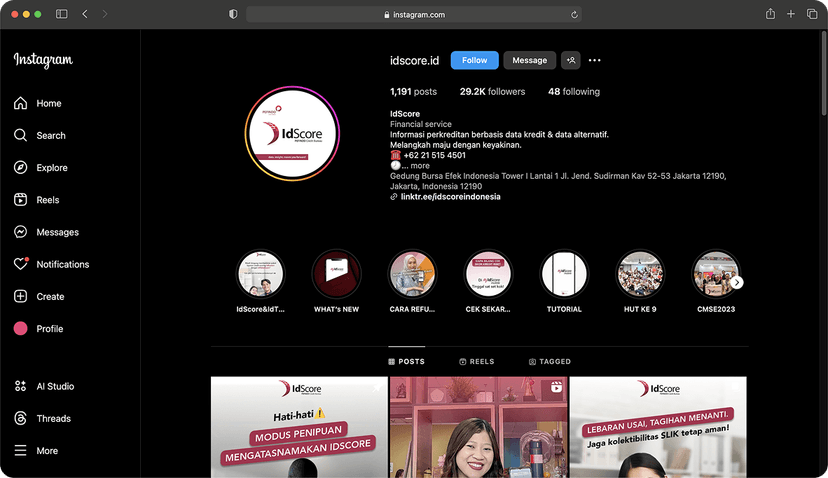Click Safari sidebar toggle icon
The width and height of the screenshot is (828, 478).
(62, 14)
